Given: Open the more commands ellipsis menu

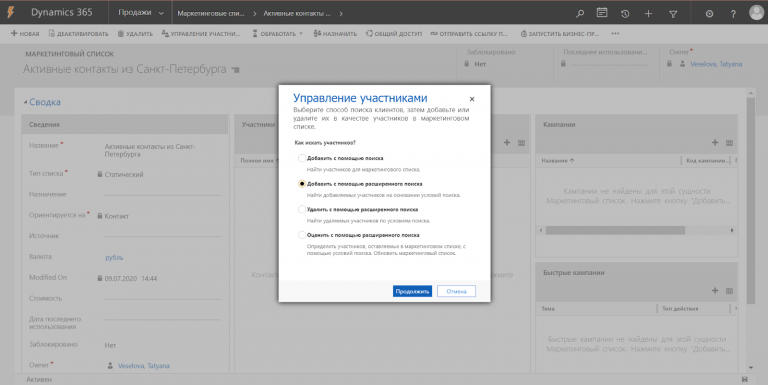Looking at the screenshot, I should (x=615, y=33).
